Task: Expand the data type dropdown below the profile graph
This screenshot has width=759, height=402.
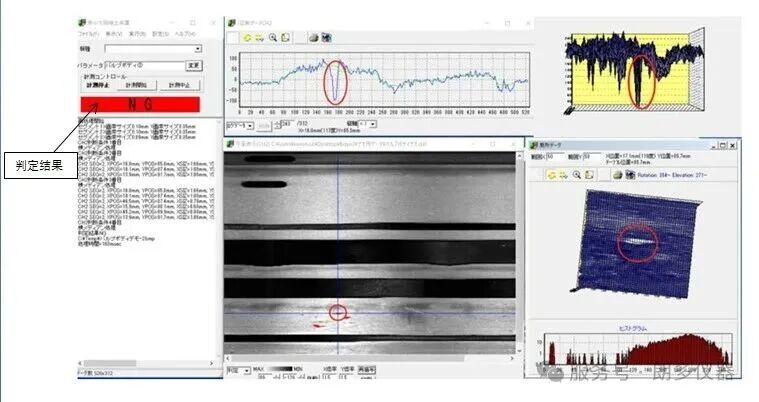Action: pyautogui.click(x=250, y=126)
